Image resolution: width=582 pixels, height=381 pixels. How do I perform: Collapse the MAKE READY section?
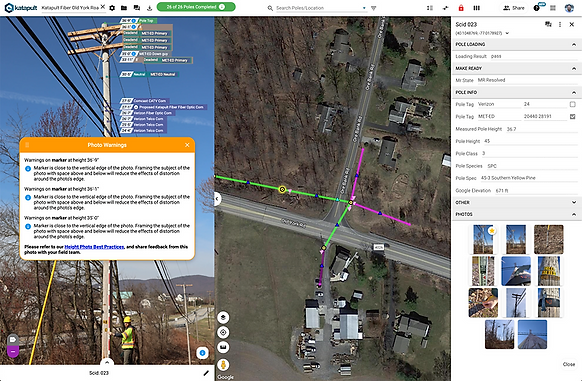click(574, 69)
